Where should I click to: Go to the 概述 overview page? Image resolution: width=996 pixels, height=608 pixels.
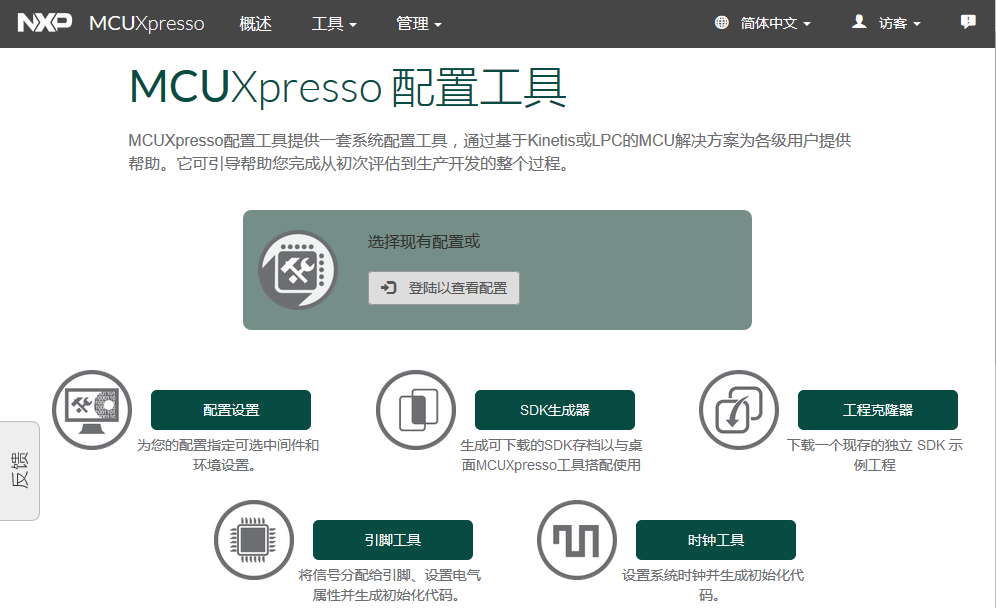pos(255,24)
